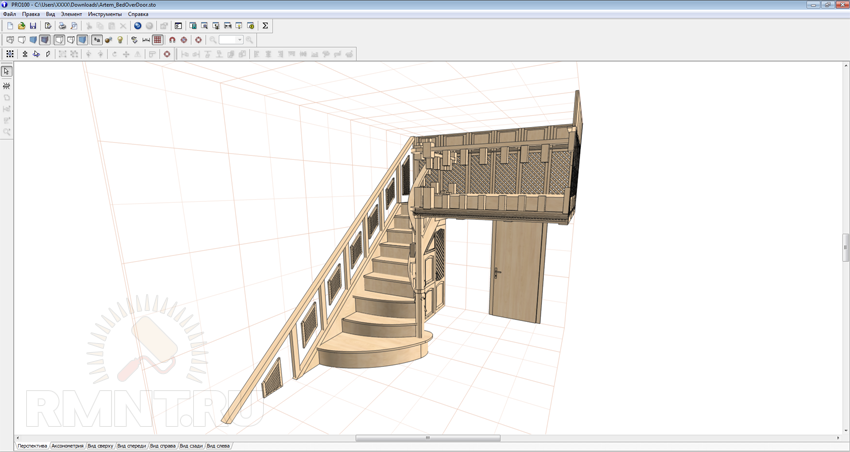Open the Элемент menu
The height and width of the screenshot is (452, 850).
[71, 14]
